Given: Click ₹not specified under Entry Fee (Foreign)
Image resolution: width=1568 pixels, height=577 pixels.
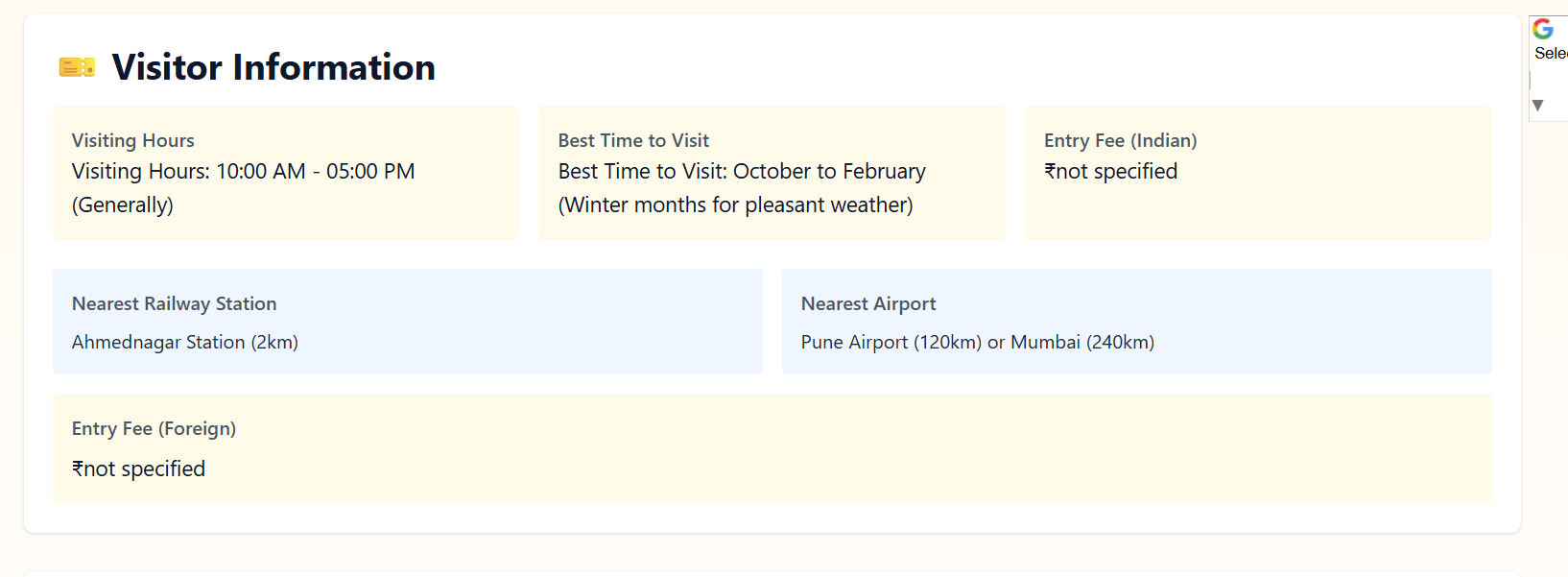Looking at the screenshot, I should click(x=138, y=469).
